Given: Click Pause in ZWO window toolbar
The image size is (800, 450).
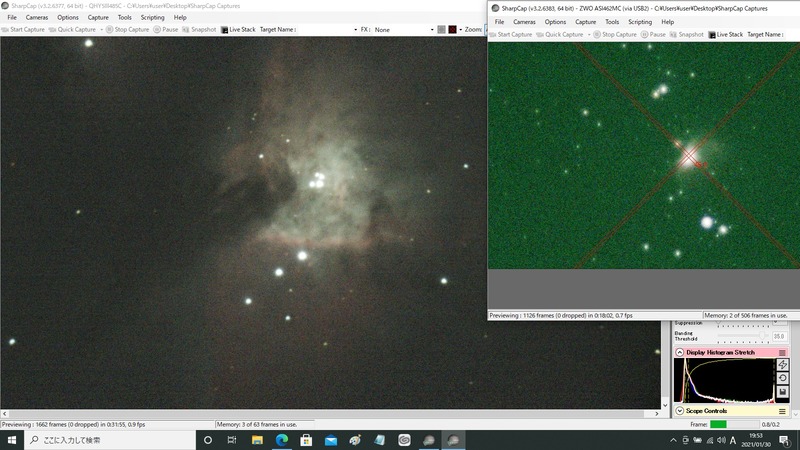Looking at the screenshot, I should point(654,35).
